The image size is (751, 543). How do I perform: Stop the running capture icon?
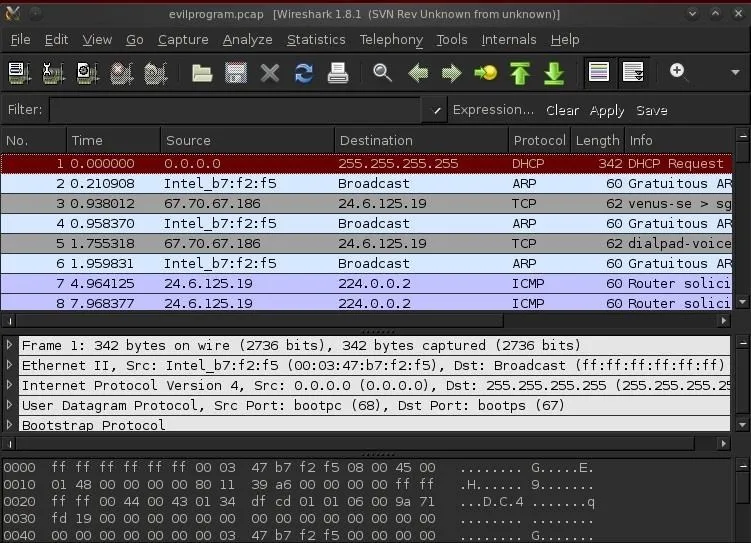(122, 73)
